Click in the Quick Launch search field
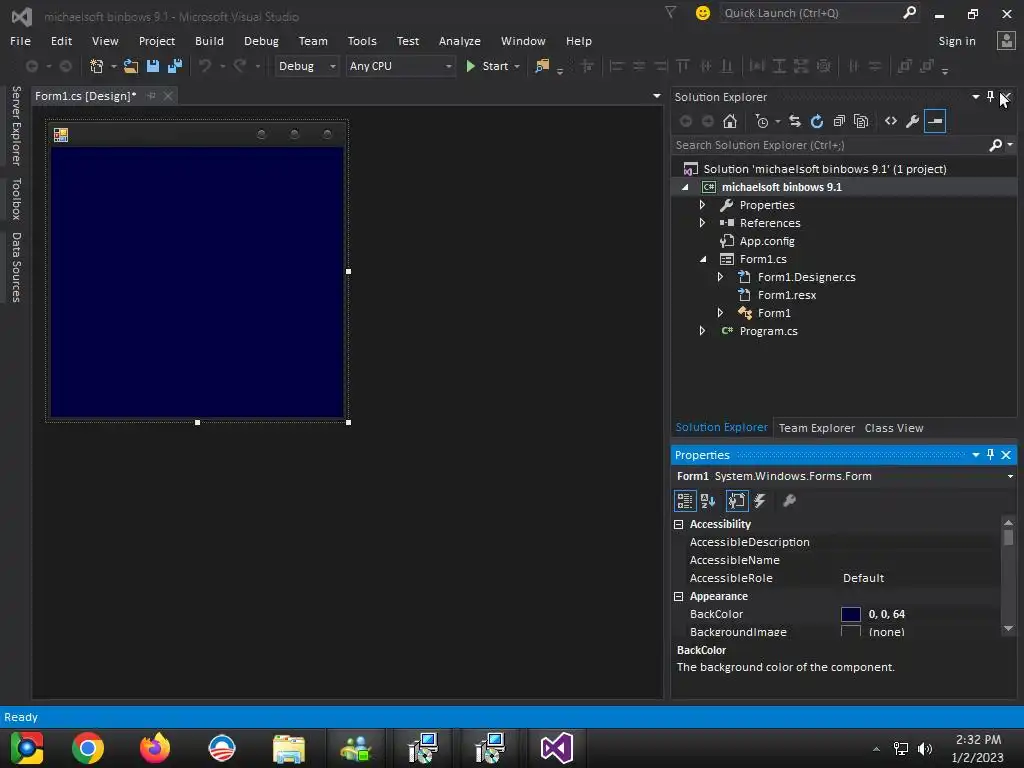The height and width of the screenshot is (768, 1024). click(810, 13)
